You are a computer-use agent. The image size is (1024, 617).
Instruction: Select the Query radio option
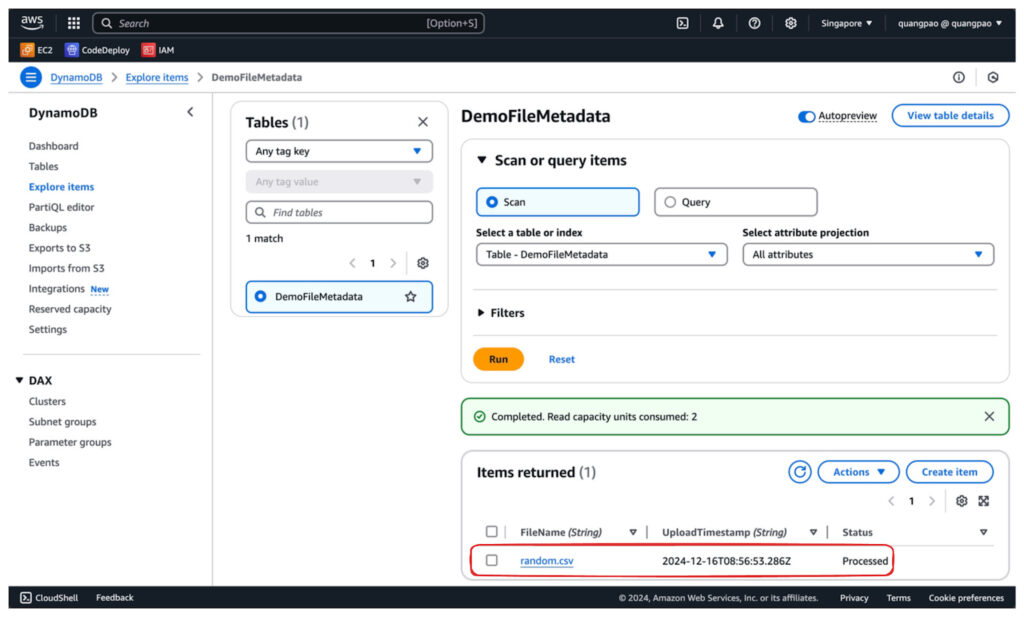pyautogui.click(x=735, y=202)
